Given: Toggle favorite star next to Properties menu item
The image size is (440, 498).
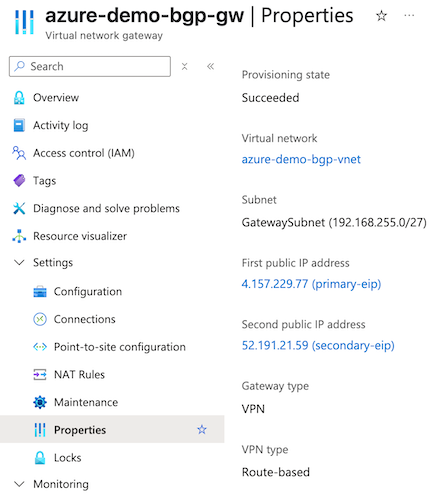Looking at the screenshot, I should click(x=202, y=429).
